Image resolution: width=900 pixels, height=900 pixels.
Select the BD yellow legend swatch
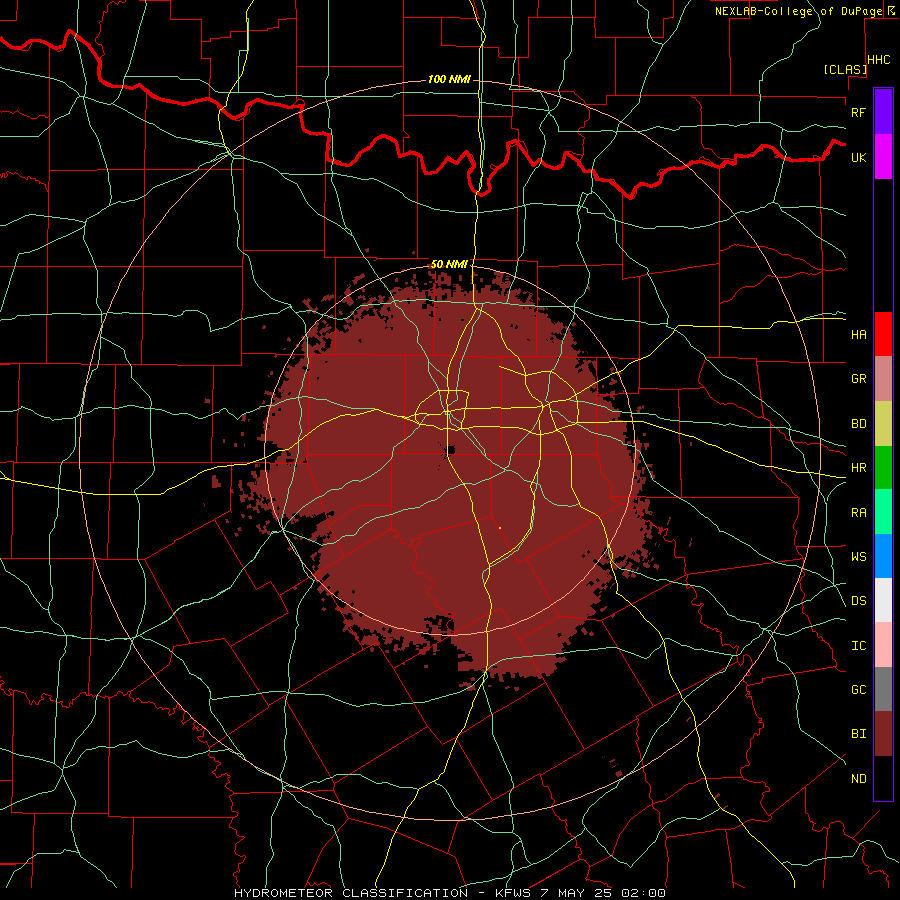click(883, 423)
